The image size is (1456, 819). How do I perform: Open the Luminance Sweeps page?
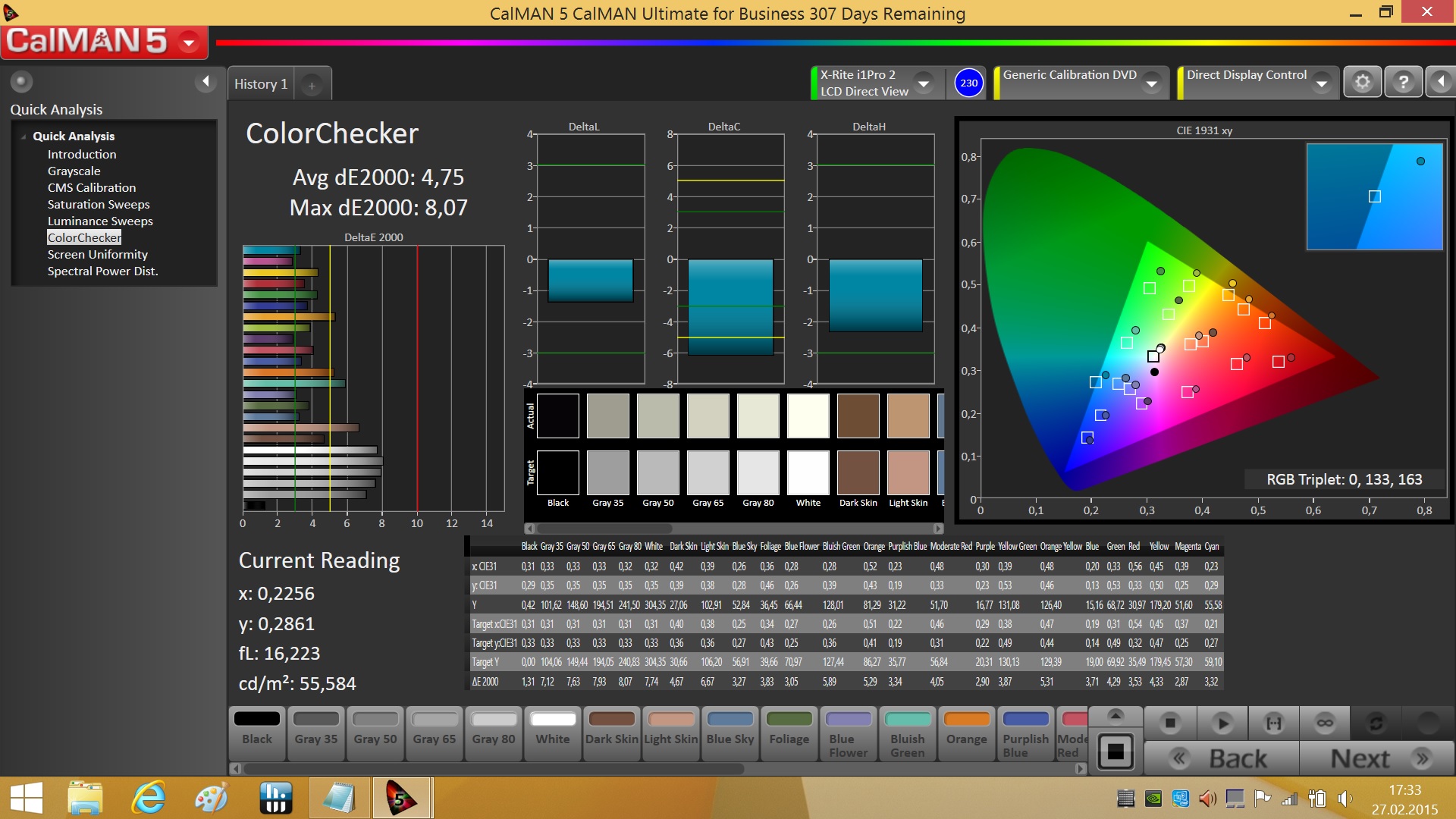[x=100, y=221]
